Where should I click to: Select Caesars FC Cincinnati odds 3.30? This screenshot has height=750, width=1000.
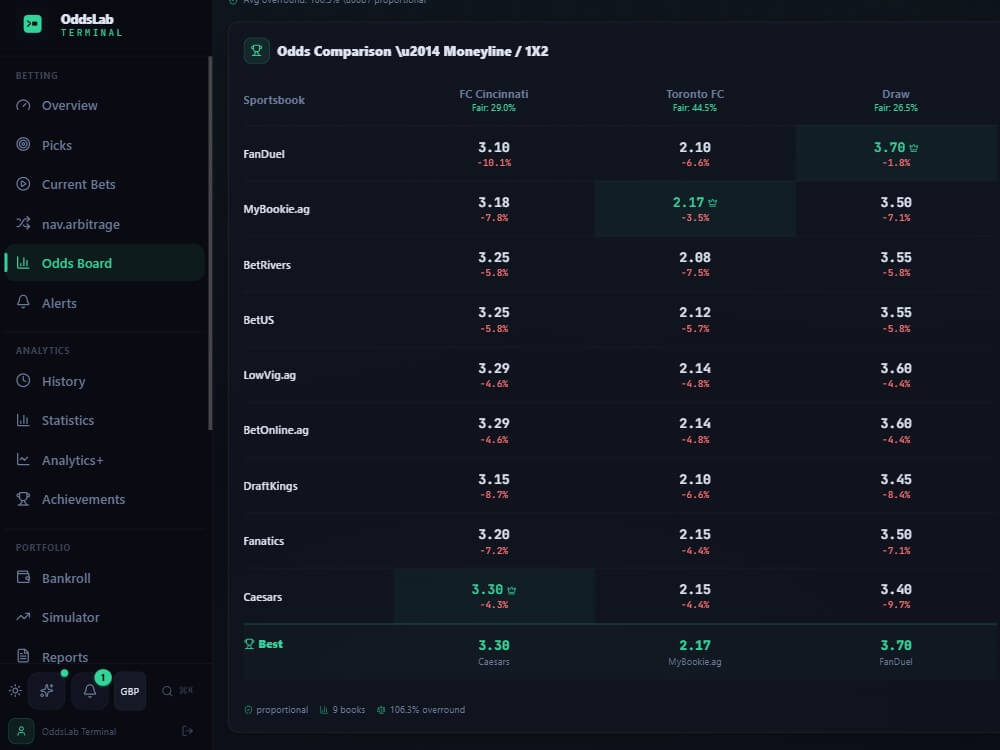[494, 596]
